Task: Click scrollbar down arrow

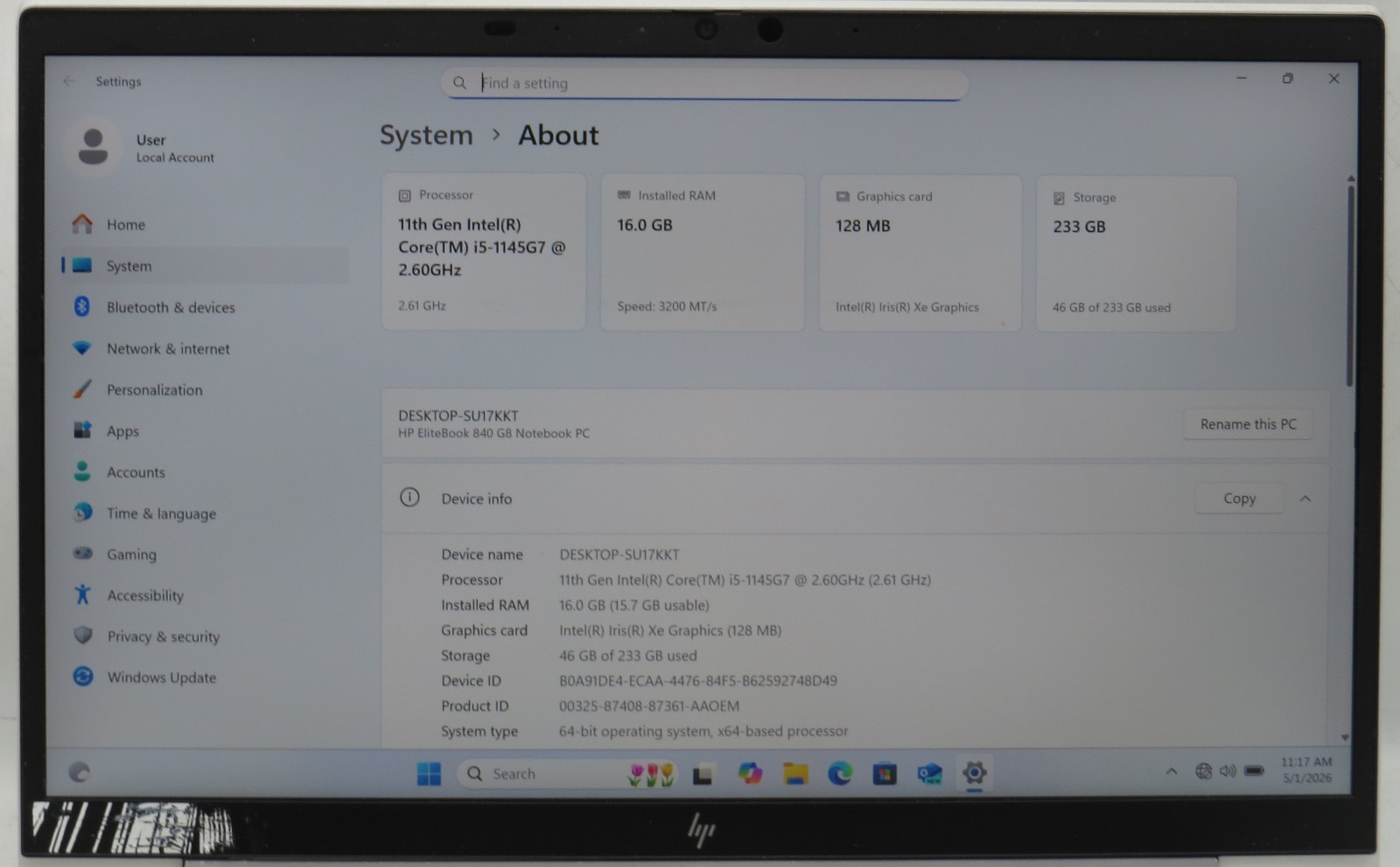Action: pyautogui.click(x=1345, y=738)
